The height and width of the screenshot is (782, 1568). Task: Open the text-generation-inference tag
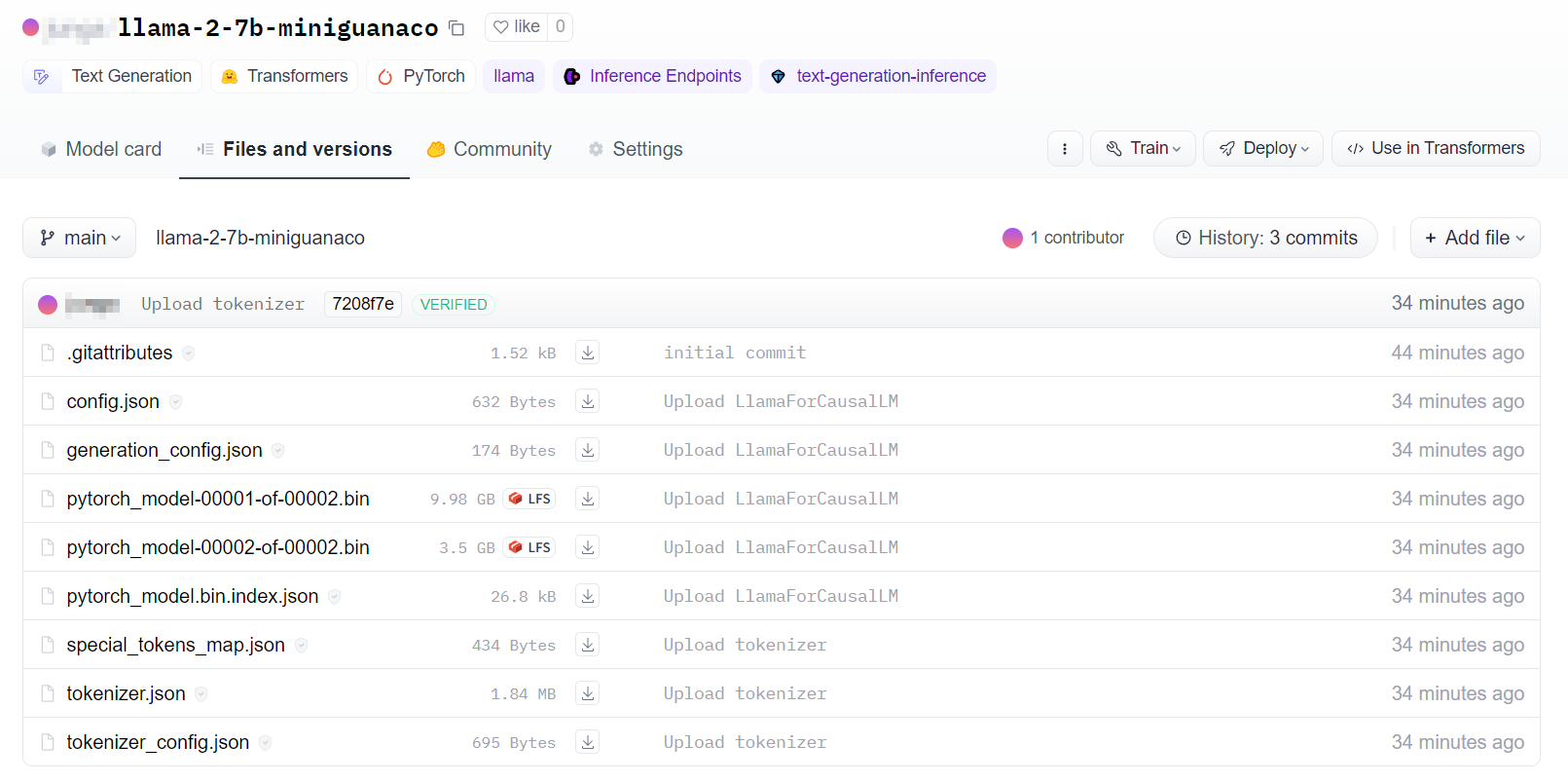(878, 76)
